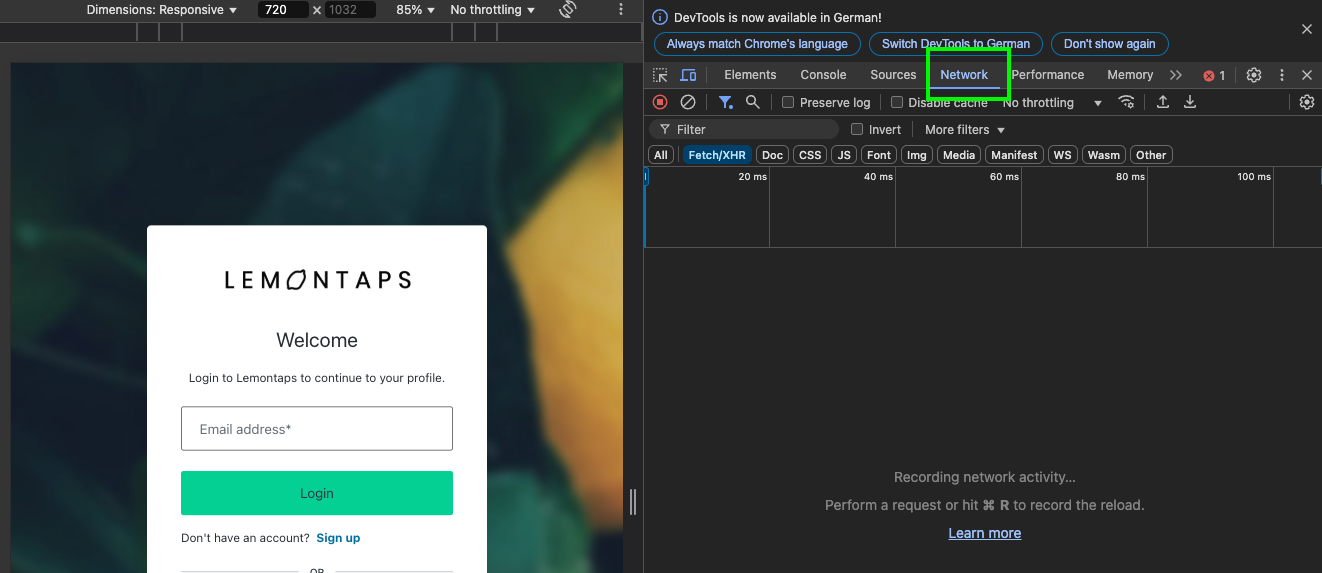Open Dimensions Responsive dropdown

162,10
